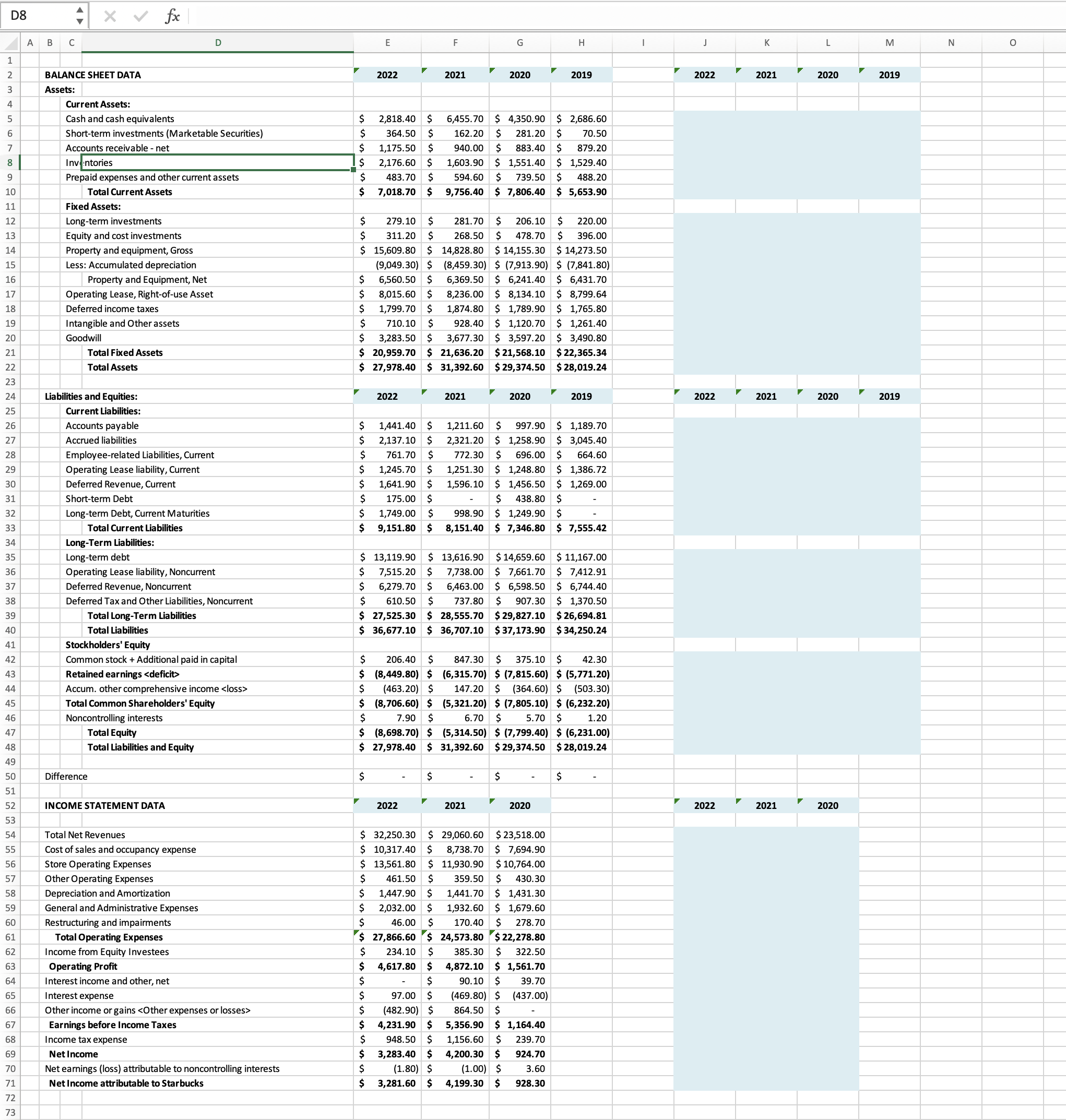Click the down arrow stepper beside the Name Box
The image size is (1066, 1120).
click(x=81, y=21)
